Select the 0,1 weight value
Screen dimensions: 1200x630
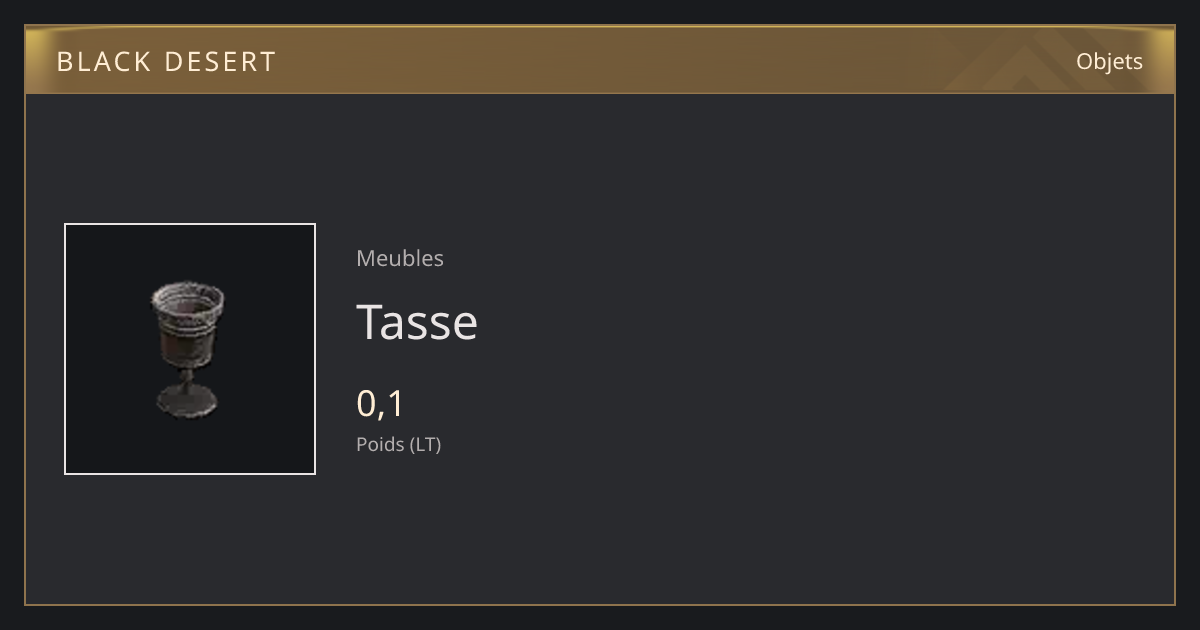click(380, 404)
